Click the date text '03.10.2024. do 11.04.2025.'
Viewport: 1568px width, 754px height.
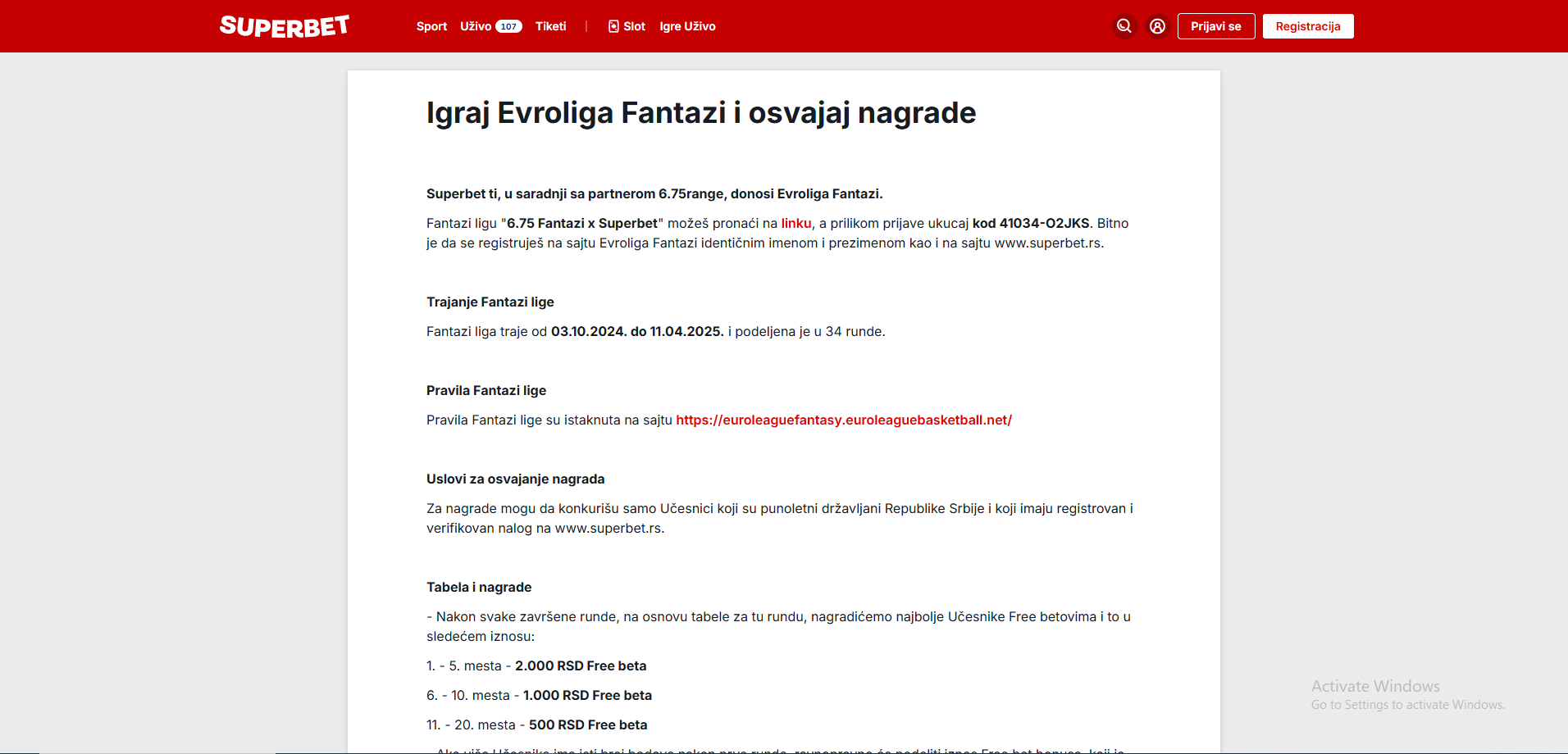pyautogui.click(x=637, y=331)
